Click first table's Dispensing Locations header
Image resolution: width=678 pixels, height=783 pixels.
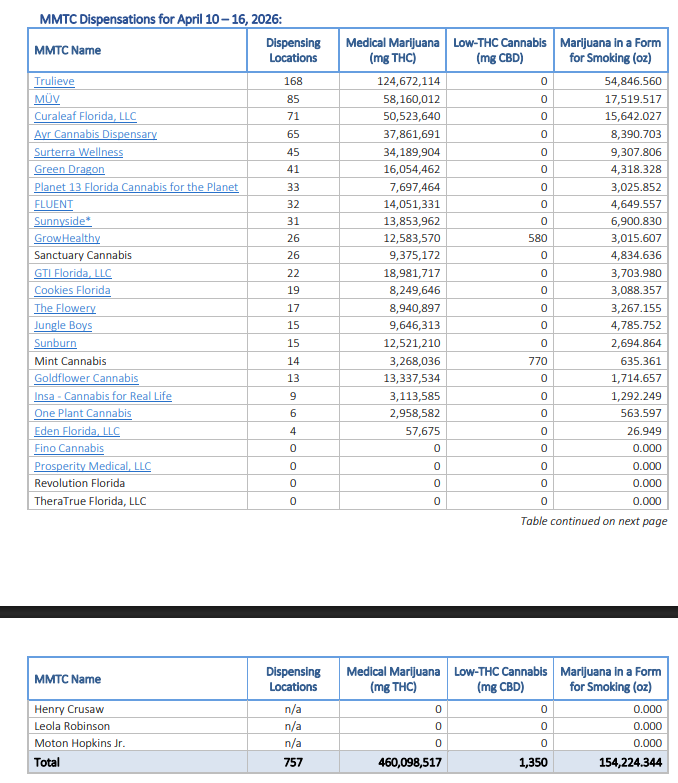pos(293,50)
